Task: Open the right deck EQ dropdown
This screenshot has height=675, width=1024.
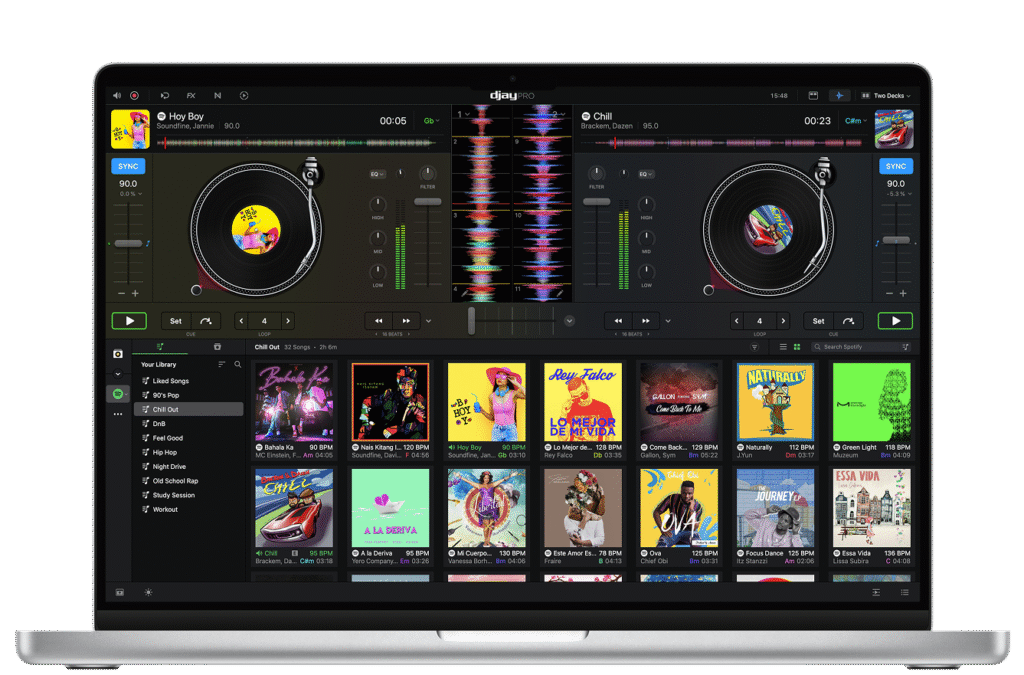Action: point(646,174)
